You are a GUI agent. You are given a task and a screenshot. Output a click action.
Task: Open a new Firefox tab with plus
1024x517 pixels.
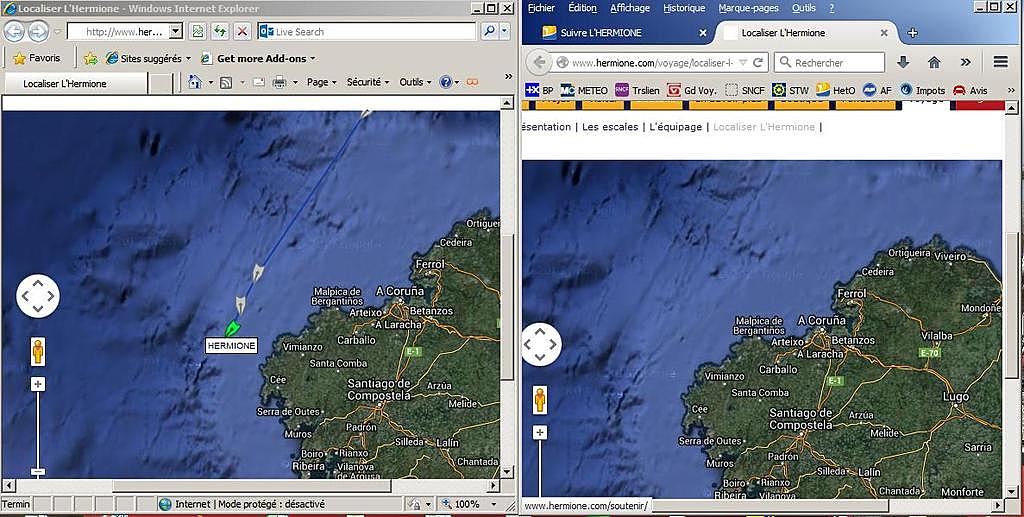(x=912, y=33)
